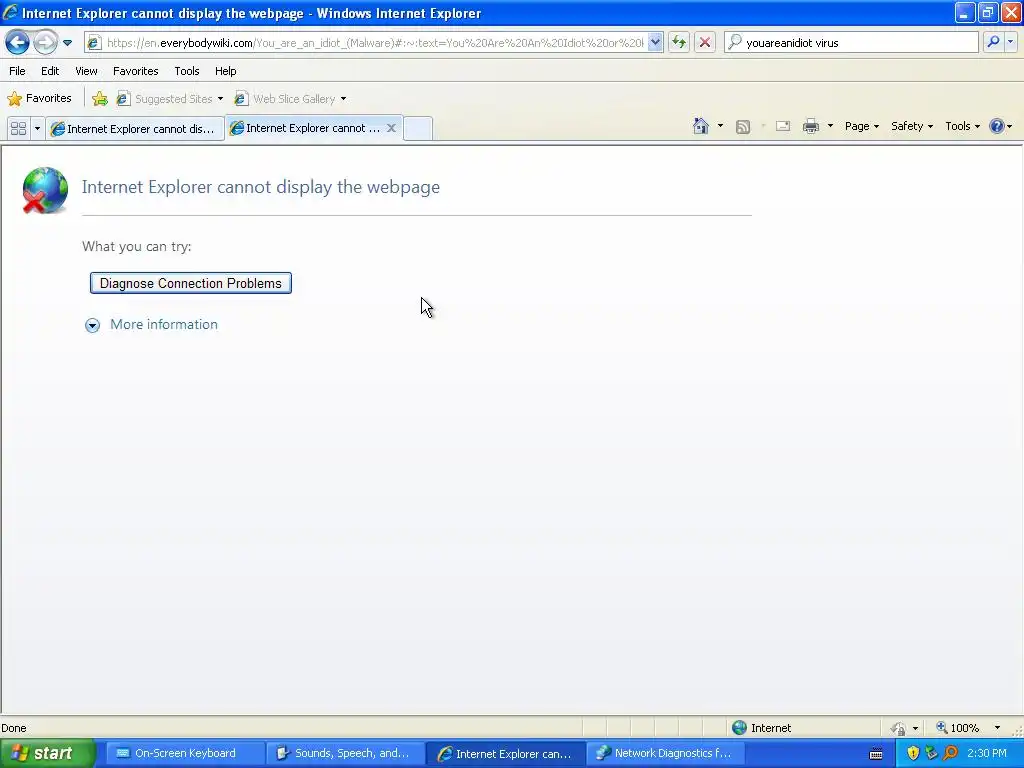1024x768 pixels.
Task: Click the Home icon
Action: coord(701,126)
